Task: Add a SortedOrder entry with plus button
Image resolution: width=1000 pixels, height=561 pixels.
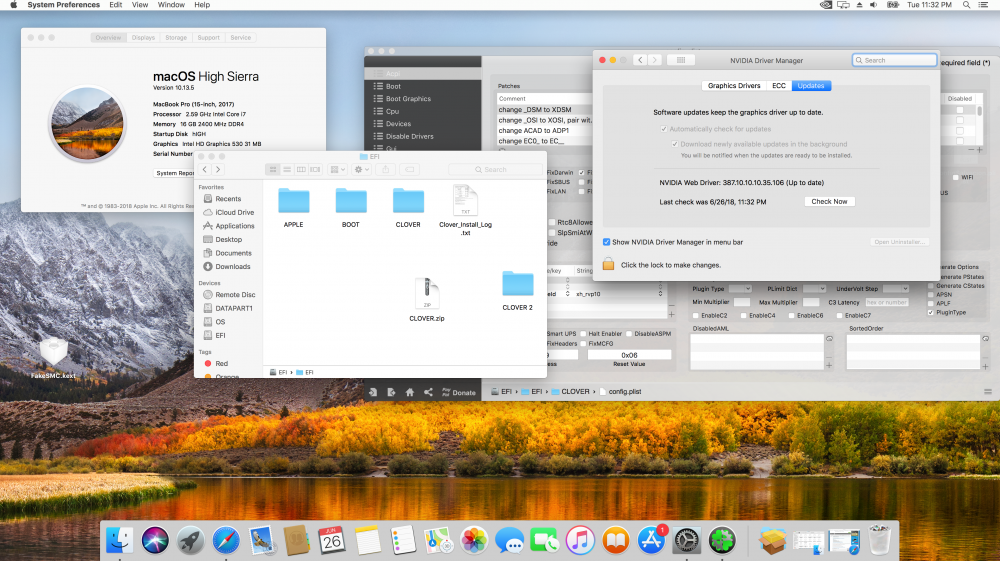Action: coord(985,366)
